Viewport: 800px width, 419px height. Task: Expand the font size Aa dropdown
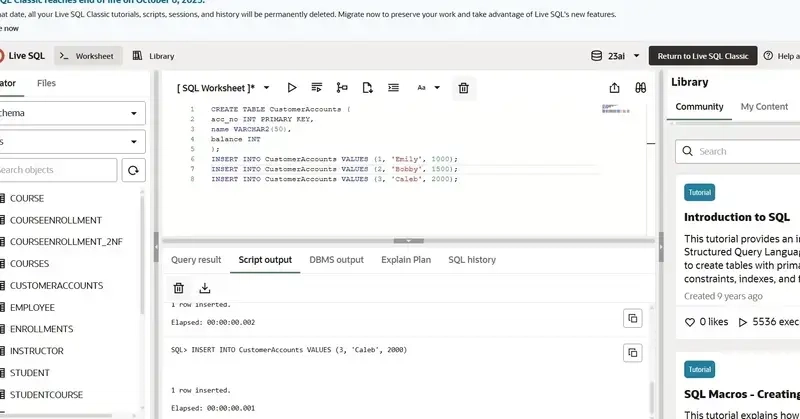[428, 88]
